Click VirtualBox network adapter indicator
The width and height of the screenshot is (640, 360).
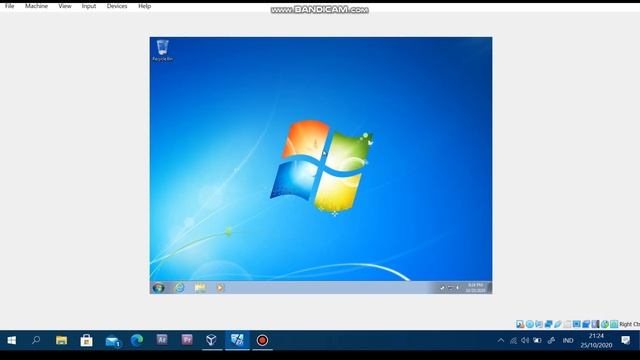point(549,324)
